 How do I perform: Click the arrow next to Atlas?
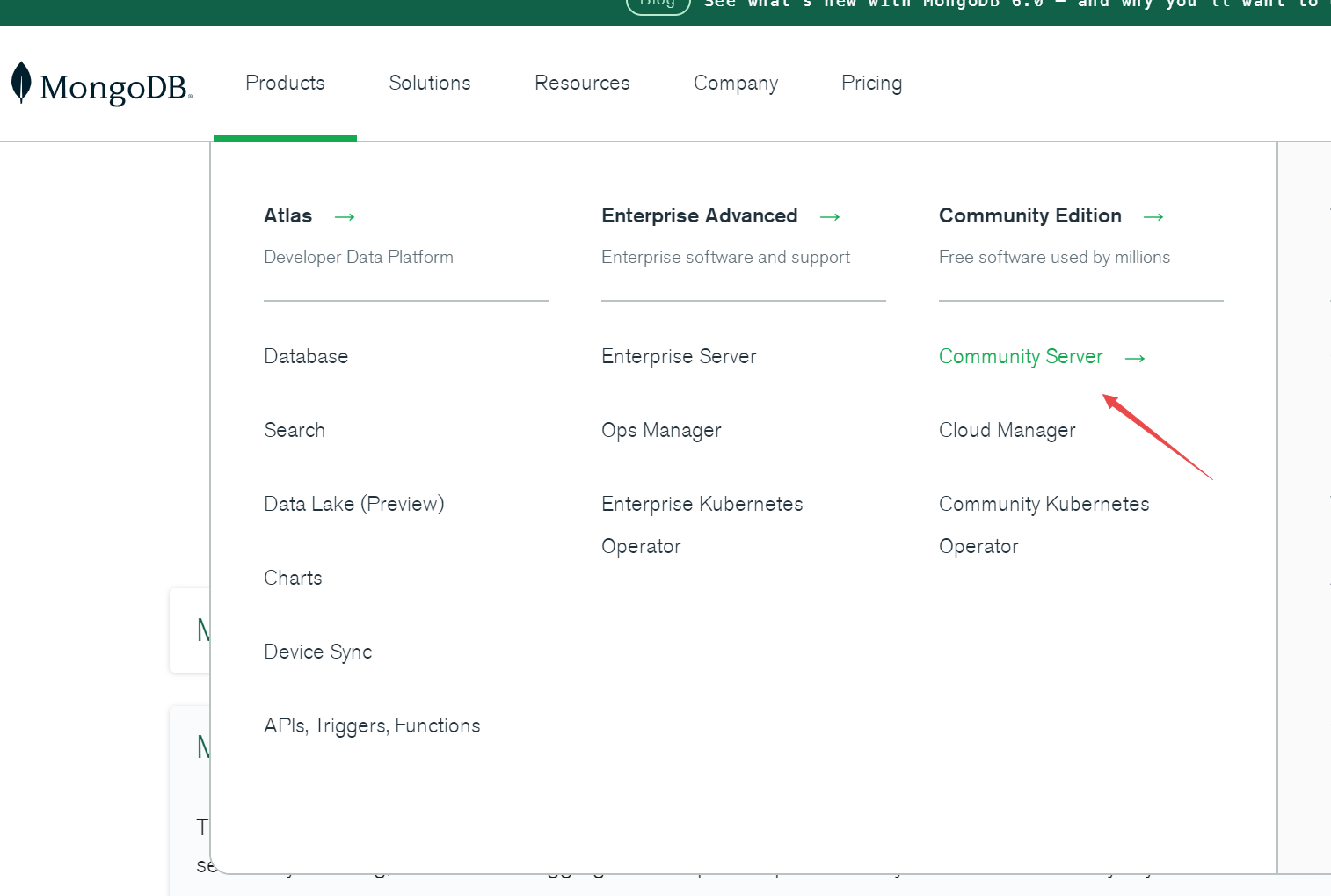tap(345, 216)
